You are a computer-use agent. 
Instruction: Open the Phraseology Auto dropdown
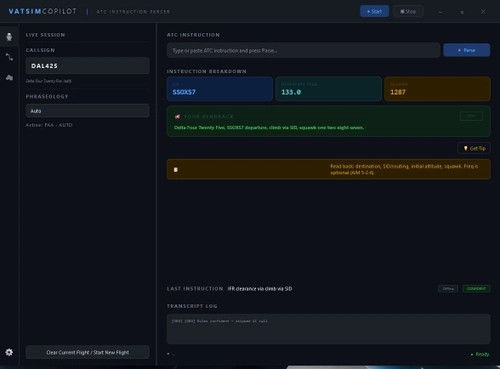[x=88, y=111]
